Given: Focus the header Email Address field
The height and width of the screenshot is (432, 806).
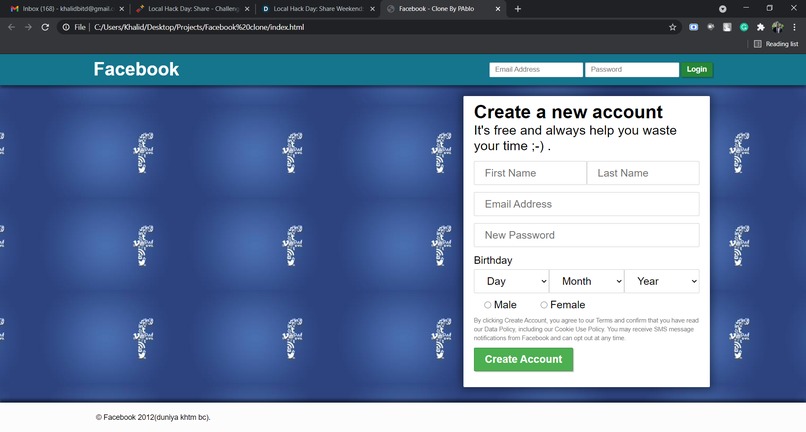Looking at the screenshot, I should (536, 69).
